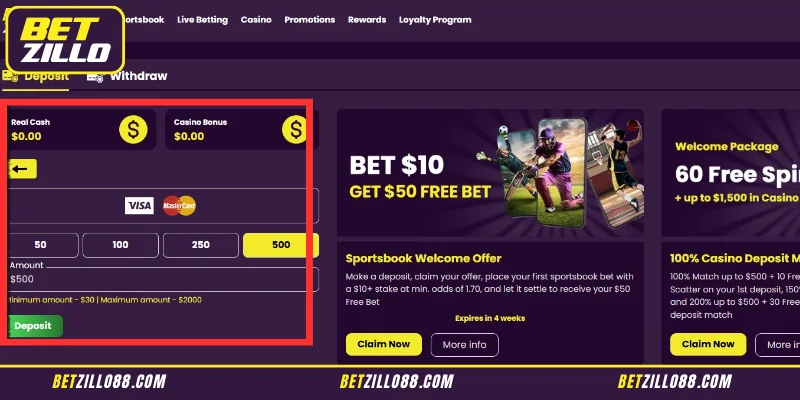Click the BetZillo logo
Viewport: 800px width, 400px height.
coord(66,40)
